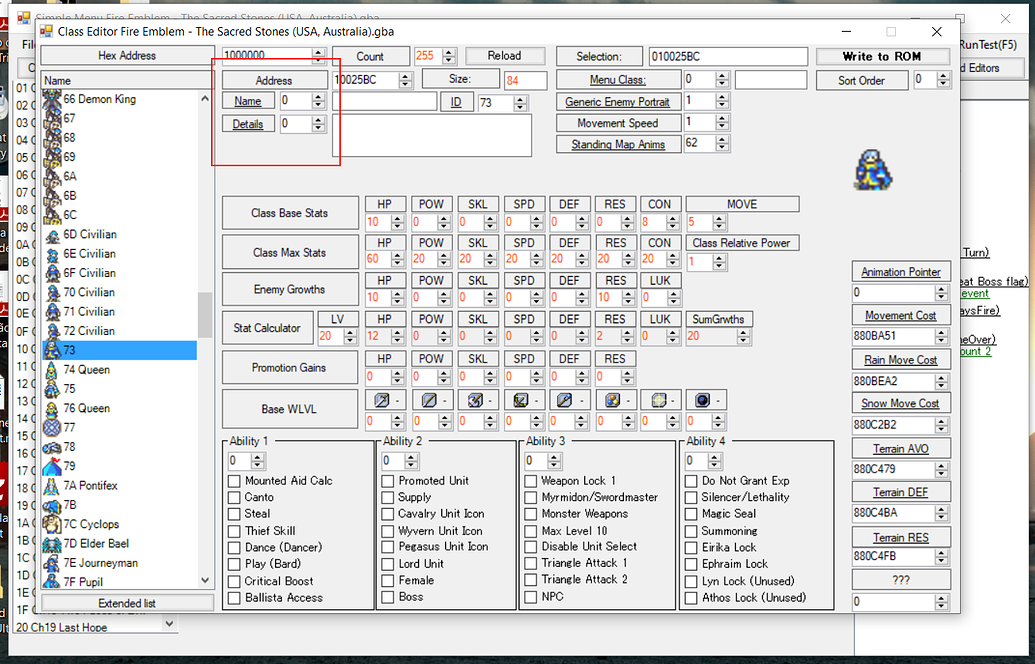This screenshot has height=664, width=1035.
Task: Click the standing map animation sprite preview
Action: (872, 170)
